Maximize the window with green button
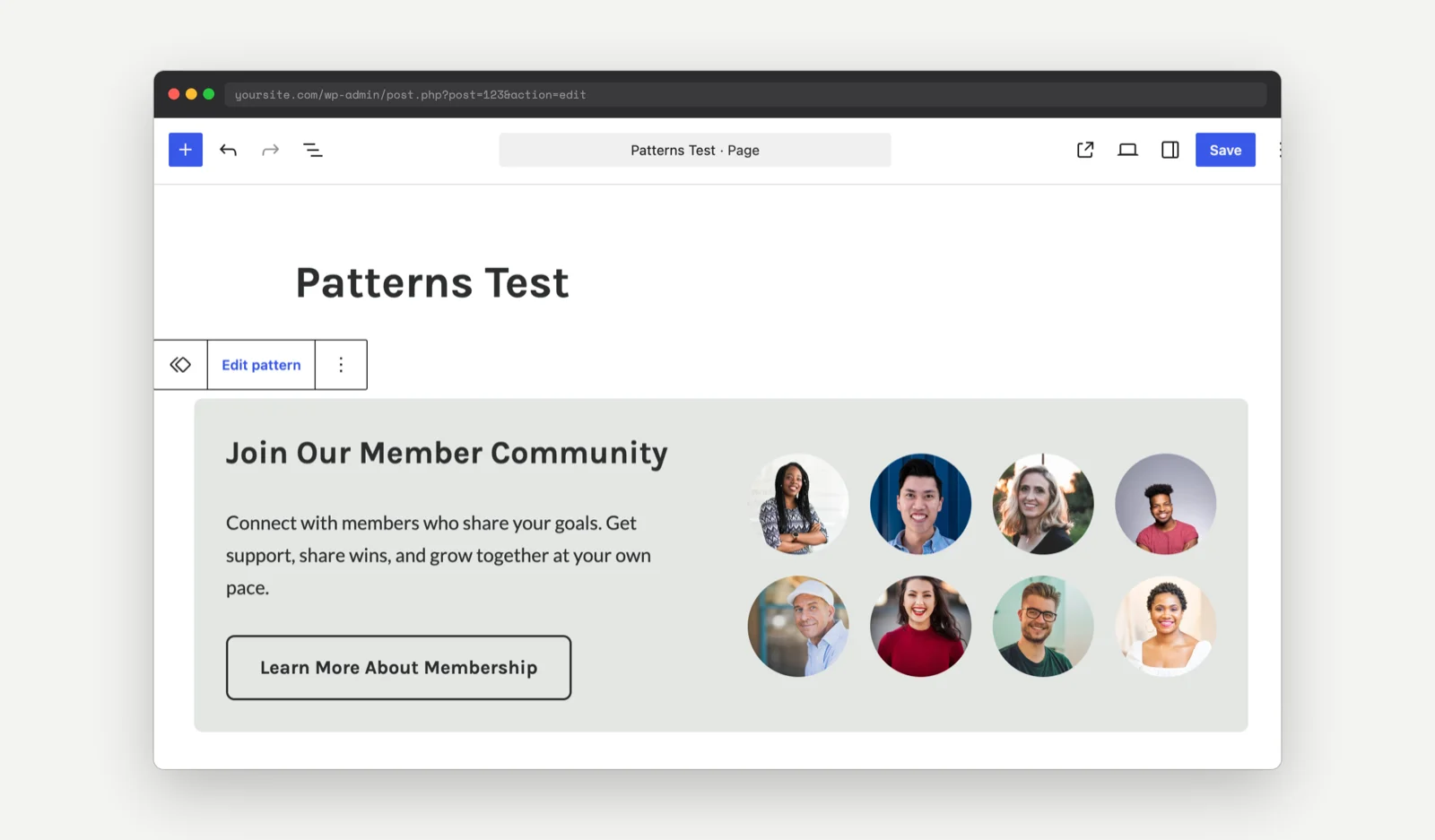The image size is (1435, 840). (x=209, y=94)
